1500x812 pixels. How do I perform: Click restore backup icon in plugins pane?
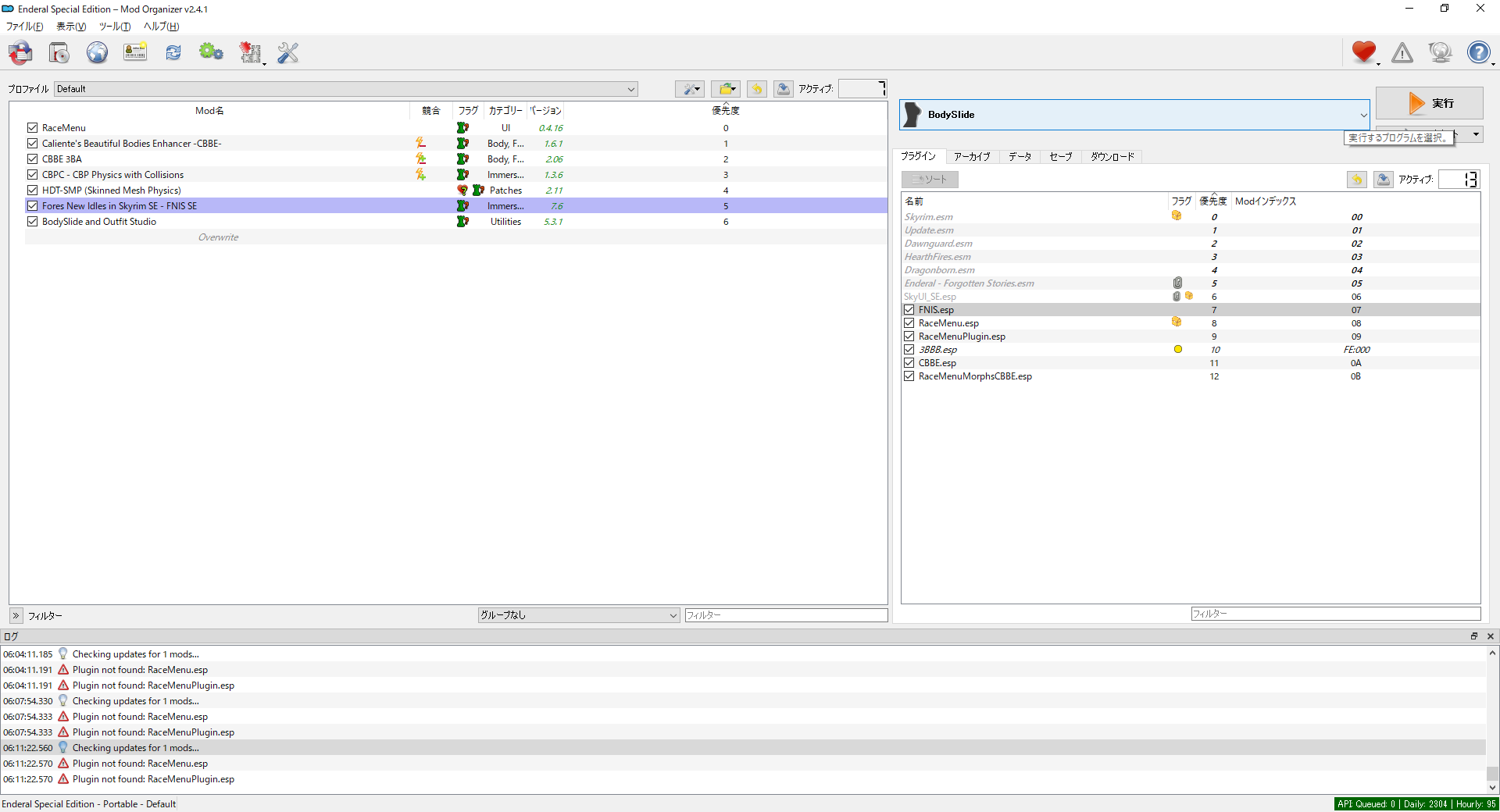point(1357,180)
